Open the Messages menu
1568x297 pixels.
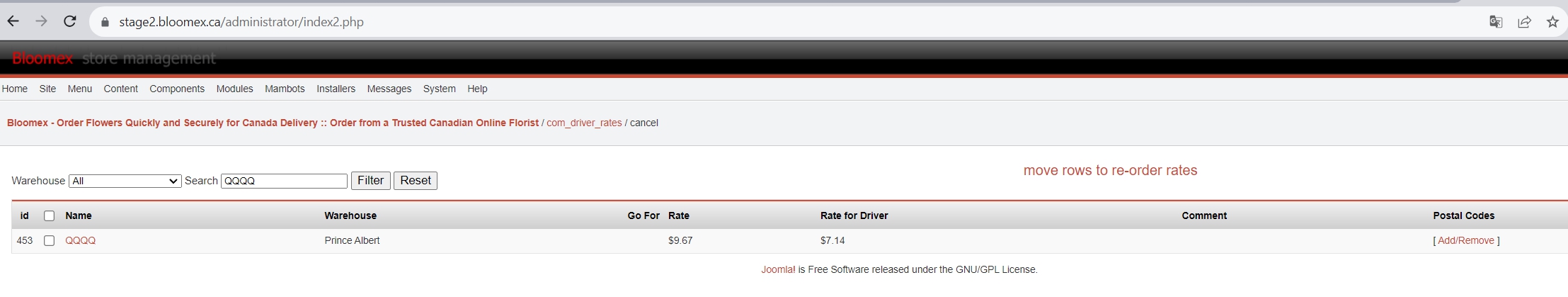pos(389,89)
